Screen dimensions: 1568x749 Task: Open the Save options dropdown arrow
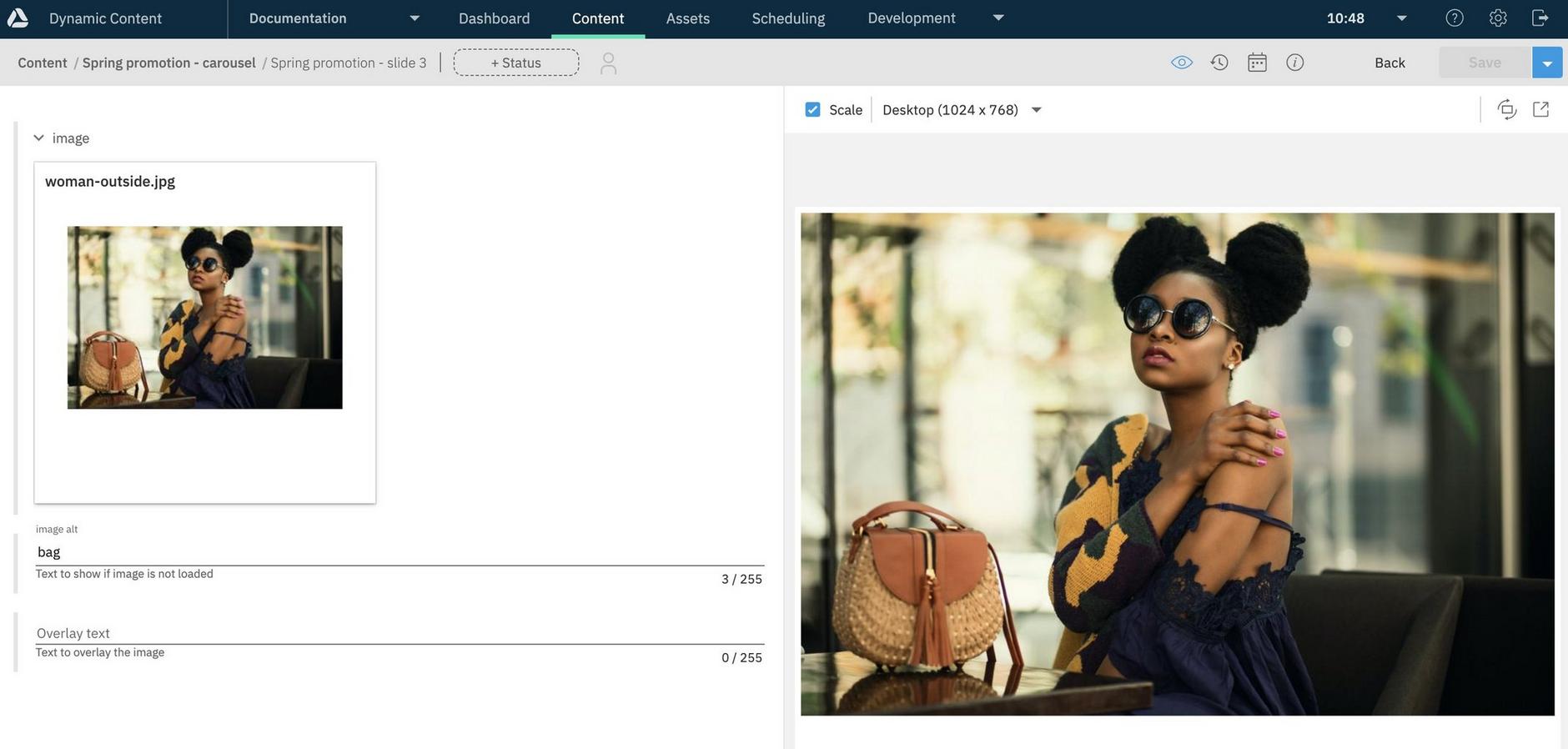pyautogui.click(x=1547, y=63)
